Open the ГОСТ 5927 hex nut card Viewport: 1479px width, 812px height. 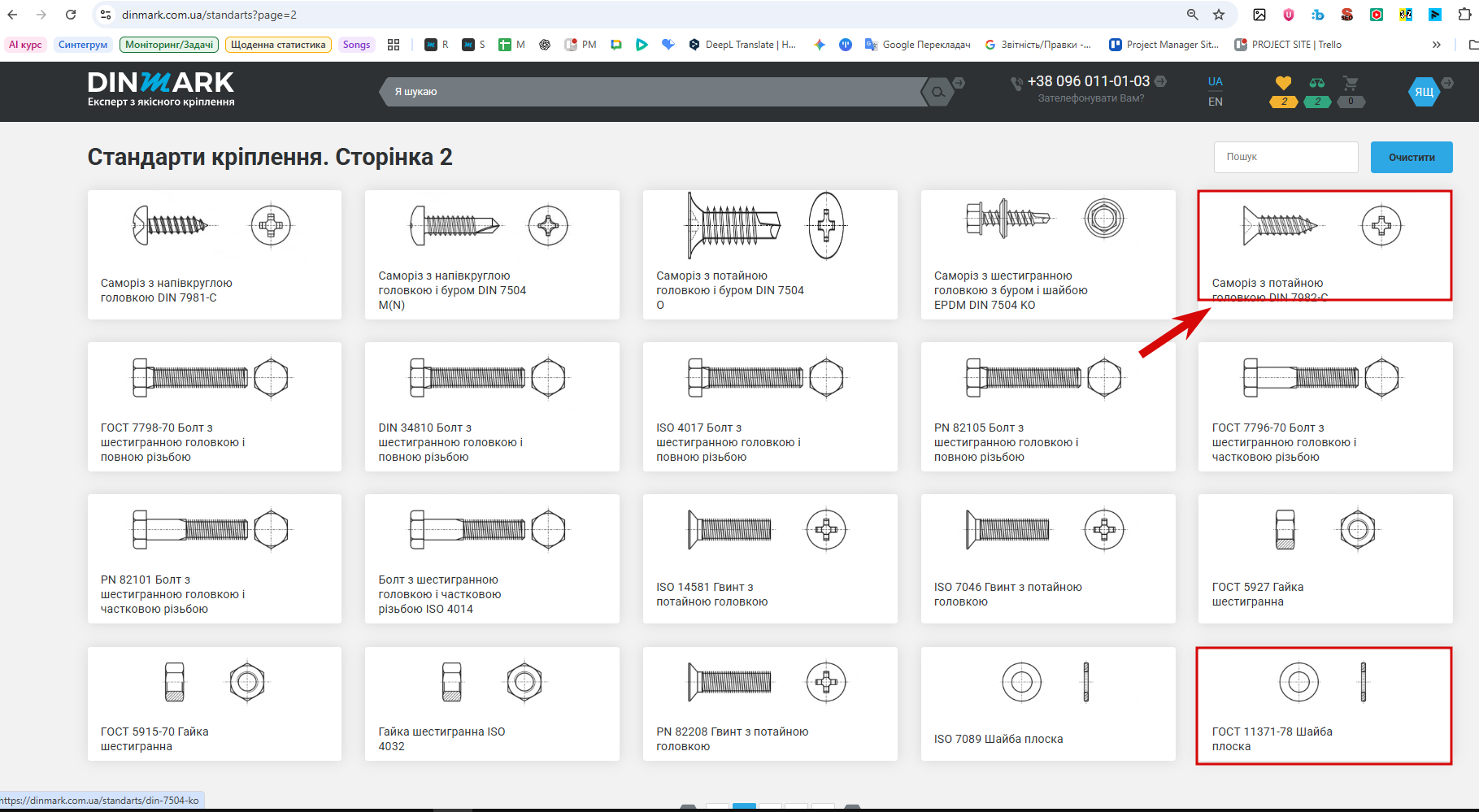click(x=1325, y=558)
